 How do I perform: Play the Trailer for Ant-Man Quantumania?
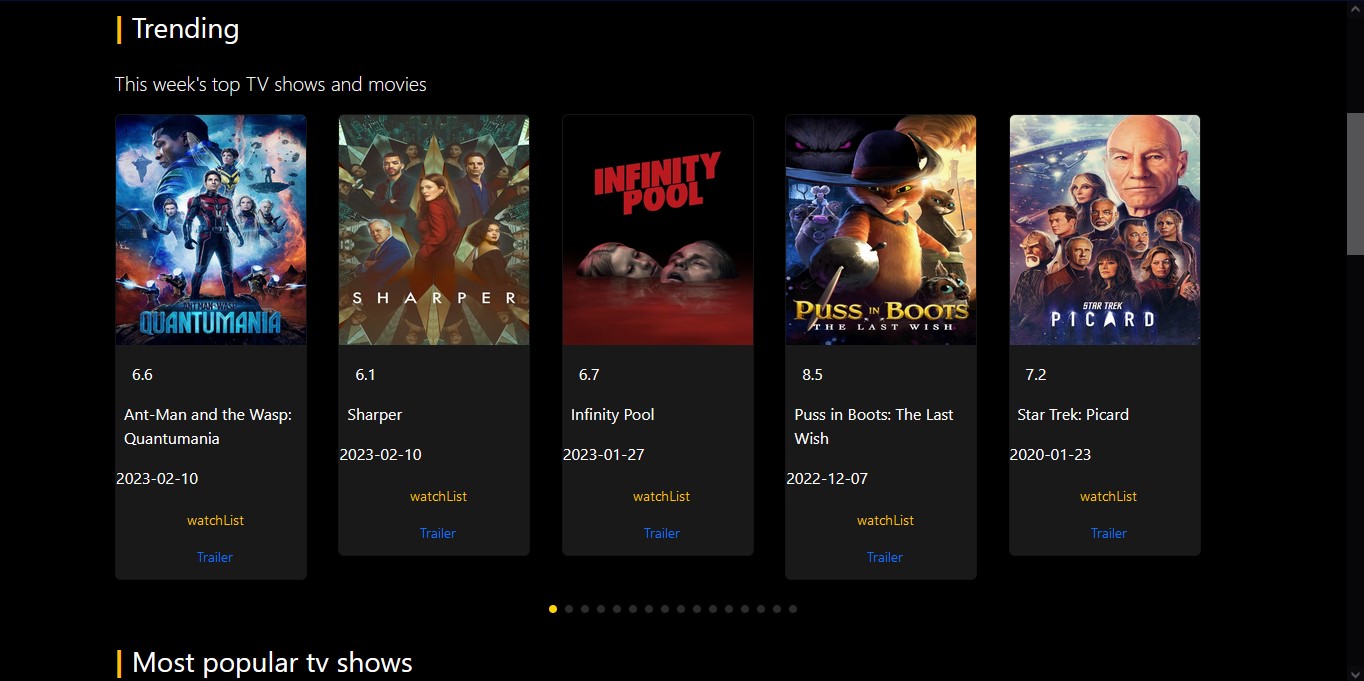pyautogui.click(x=215, y=557)
